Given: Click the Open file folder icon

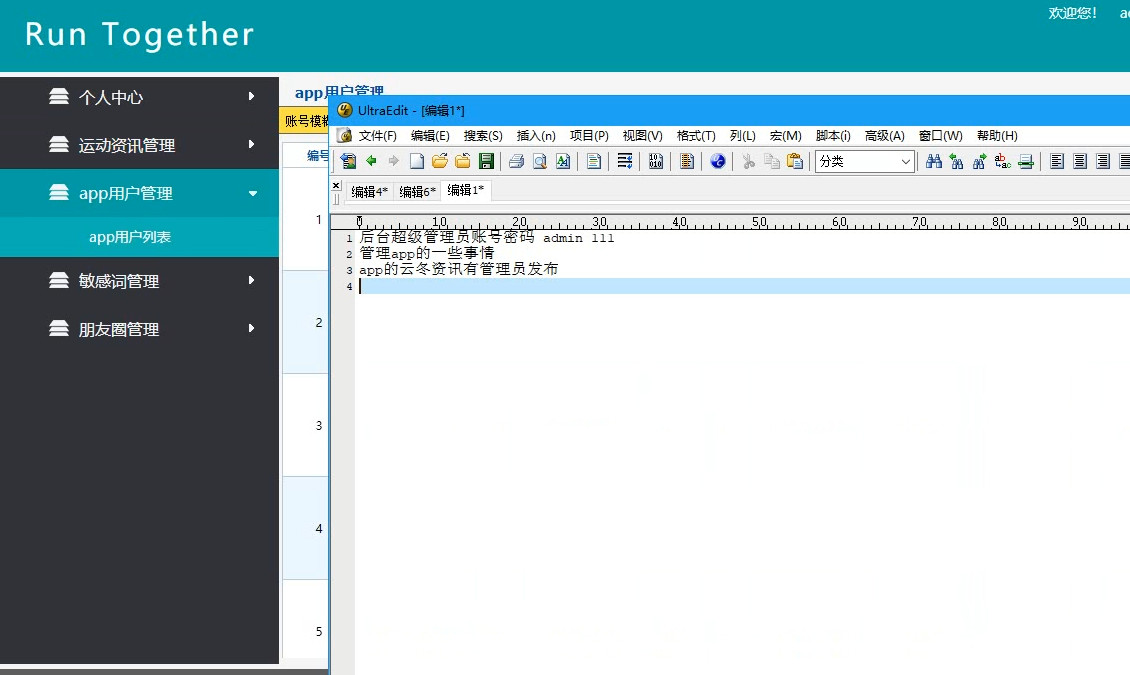Looking at the screenshot, I should [x=440, y=161].
